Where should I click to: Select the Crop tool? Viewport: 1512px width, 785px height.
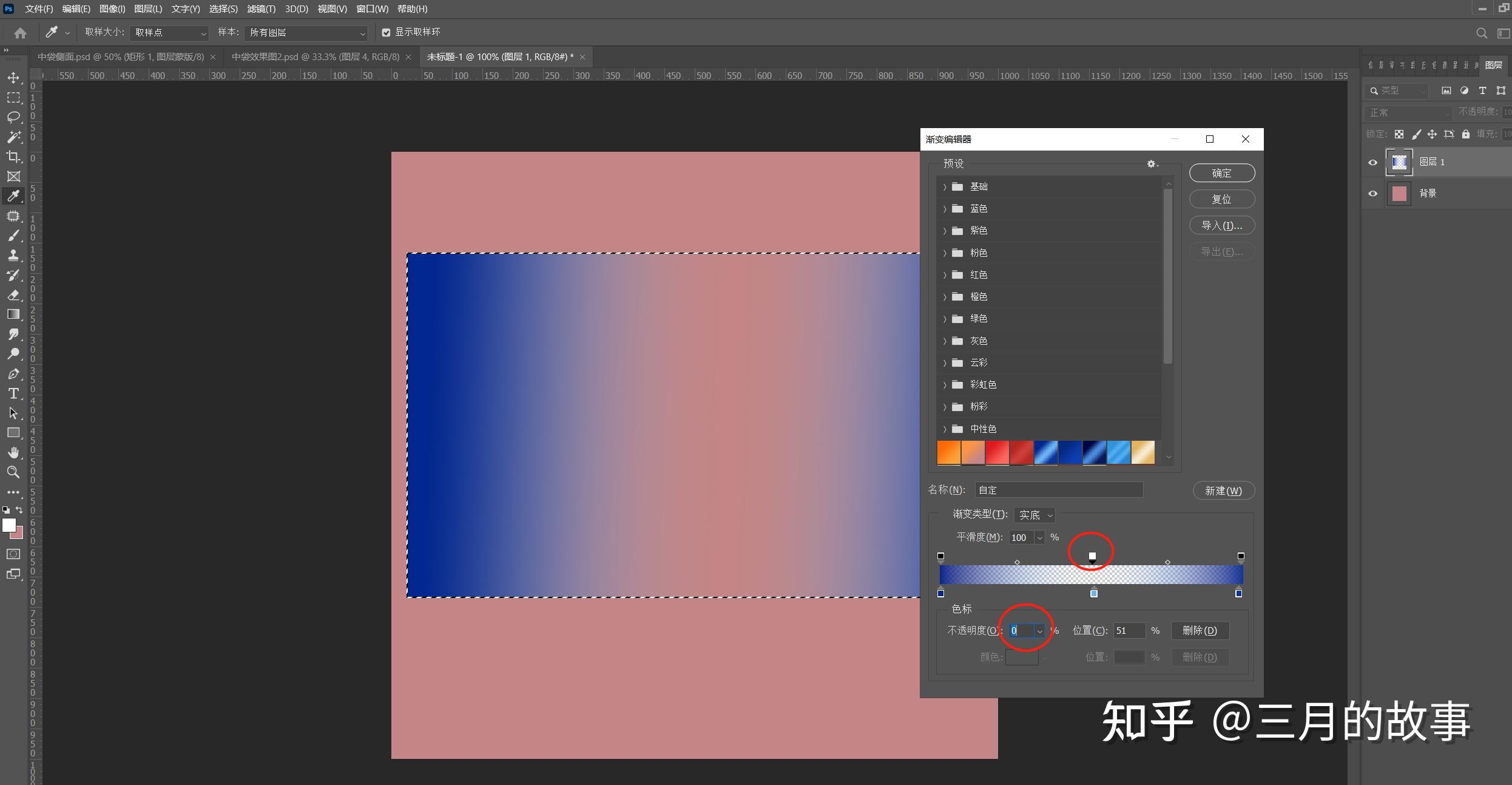[x=13, y=157]
